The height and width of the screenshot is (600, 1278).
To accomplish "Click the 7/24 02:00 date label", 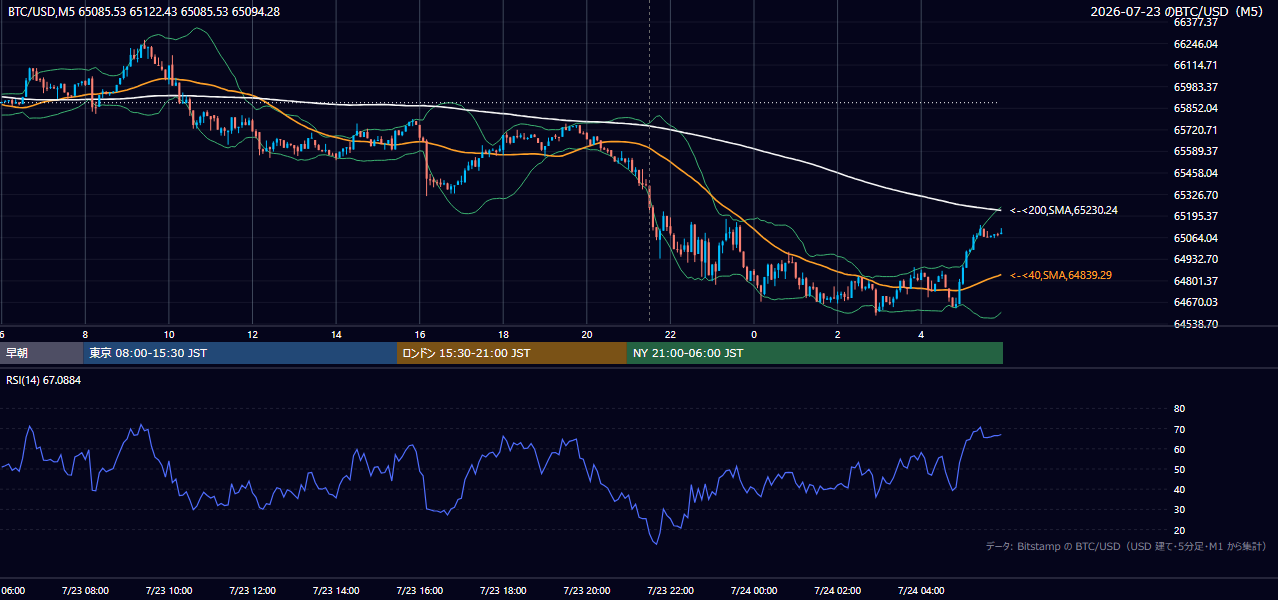I will [x=837, y=591].
